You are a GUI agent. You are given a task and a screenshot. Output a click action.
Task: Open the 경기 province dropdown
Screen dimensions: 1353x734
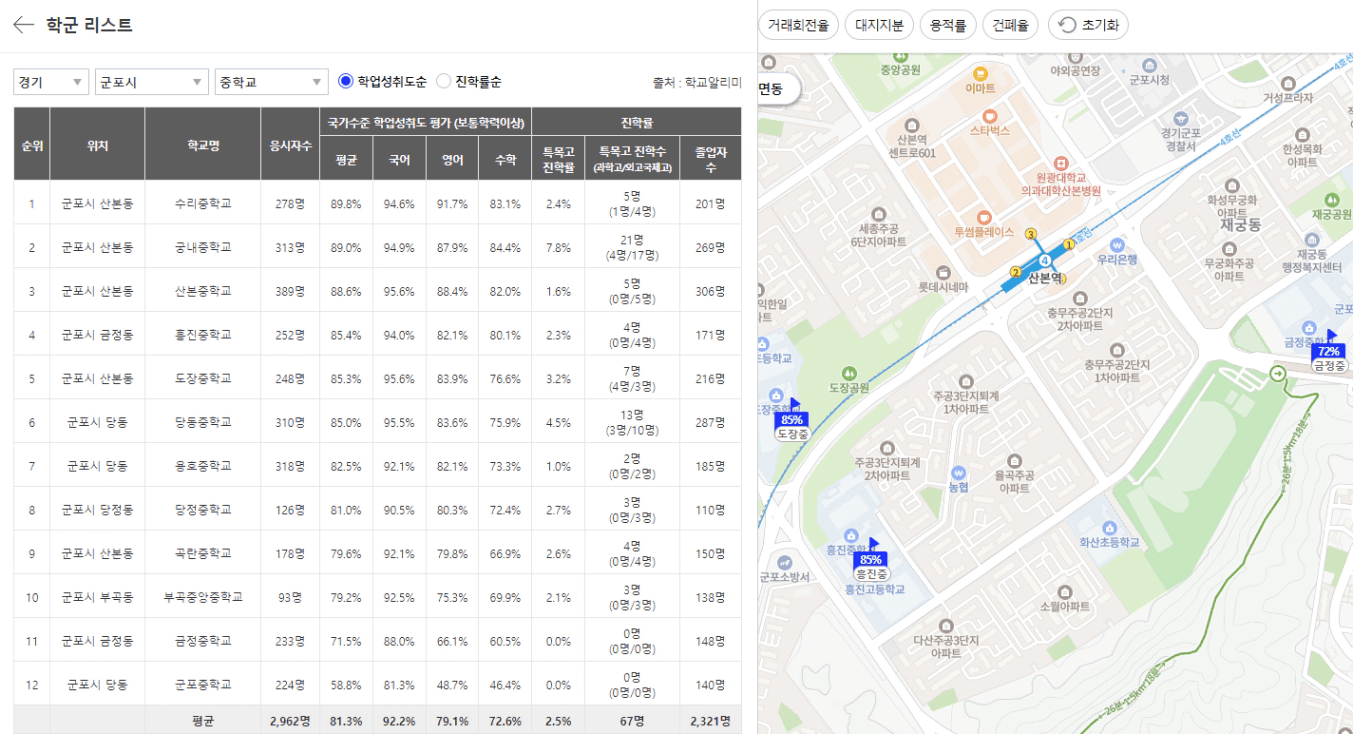click(51, 82)
